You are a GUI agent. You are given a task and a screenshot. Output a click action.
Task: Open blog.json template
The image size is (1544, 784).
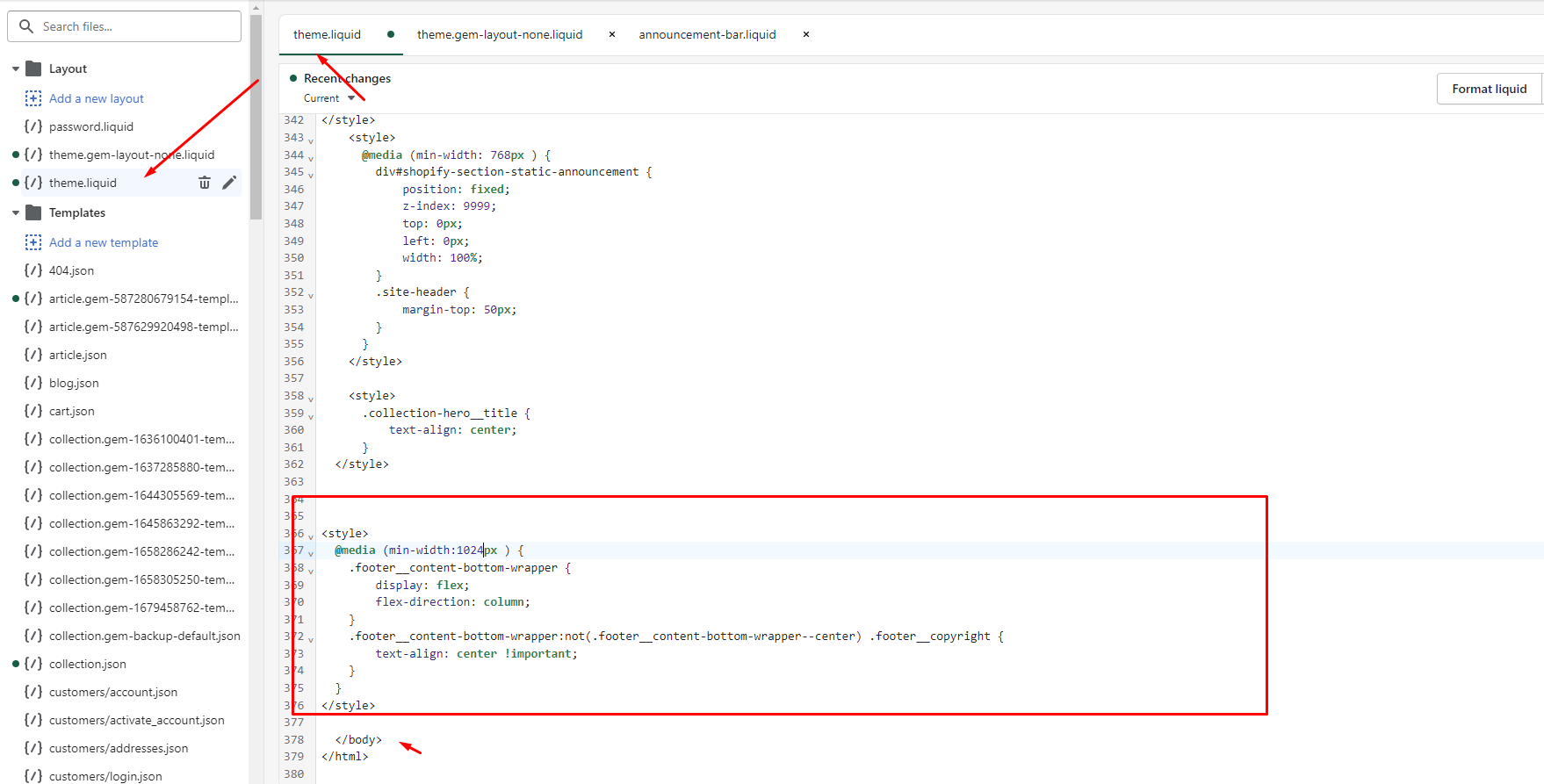click(74, 383)
